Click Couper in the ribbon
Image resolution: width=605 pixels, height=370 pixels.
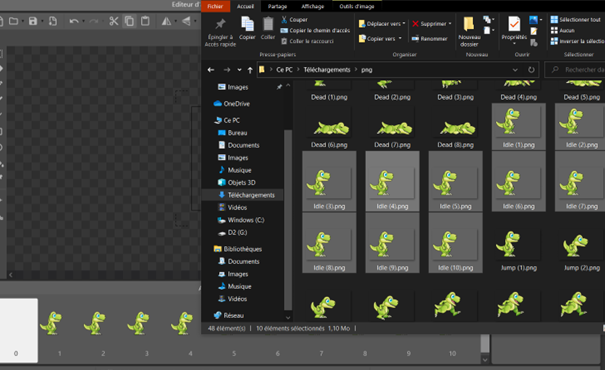coord(294,19)
